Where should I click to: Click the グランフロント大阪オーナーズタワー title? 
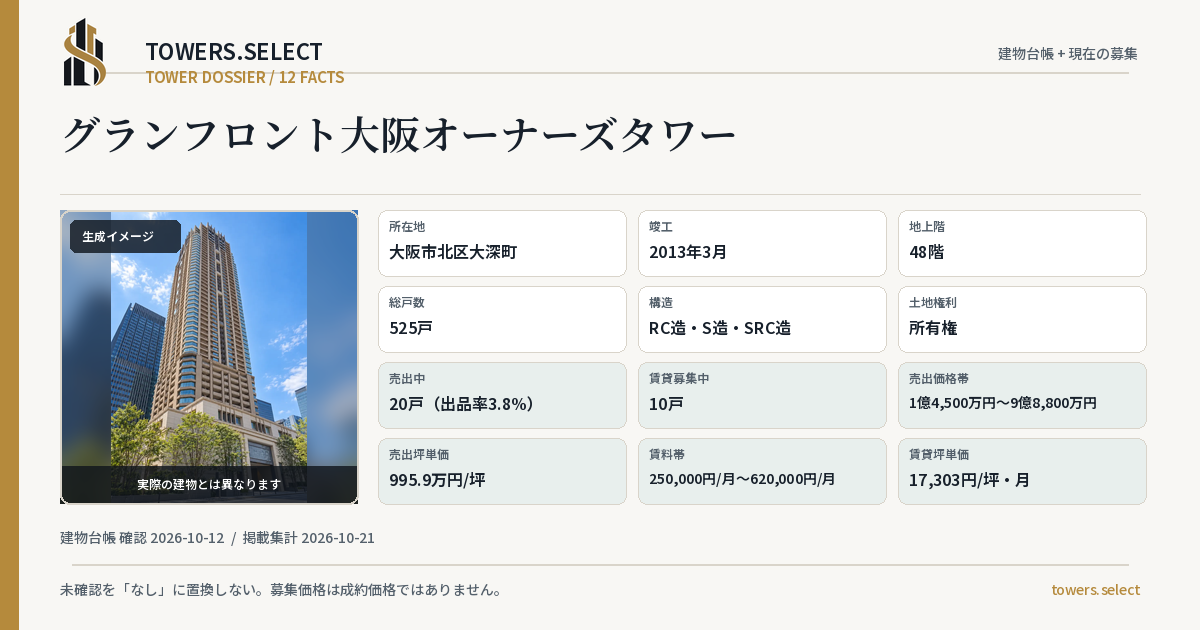(399, 135)
